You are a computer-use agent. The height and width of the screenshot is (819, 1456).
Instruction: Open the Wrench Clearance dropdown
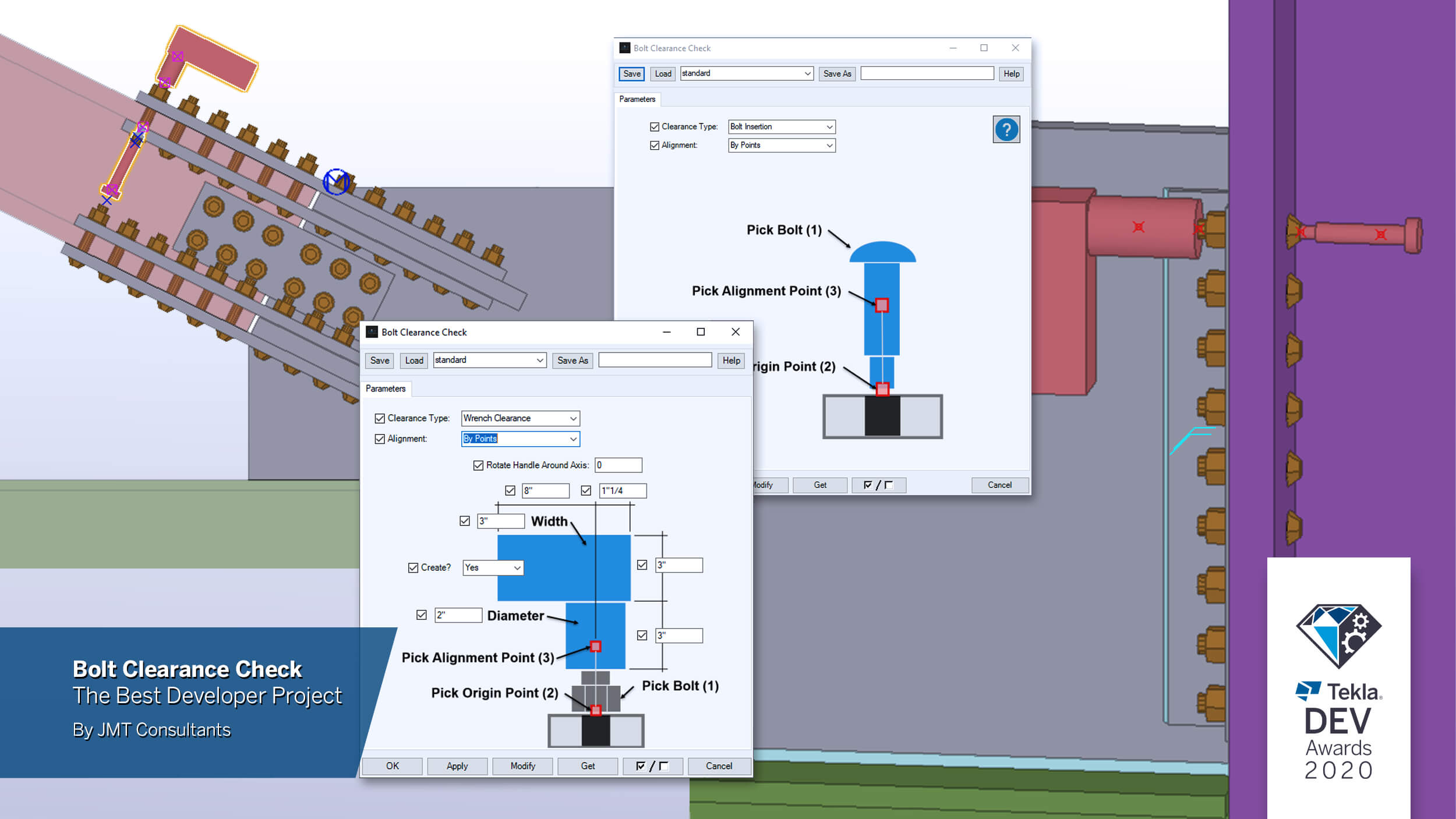[572, 418]
